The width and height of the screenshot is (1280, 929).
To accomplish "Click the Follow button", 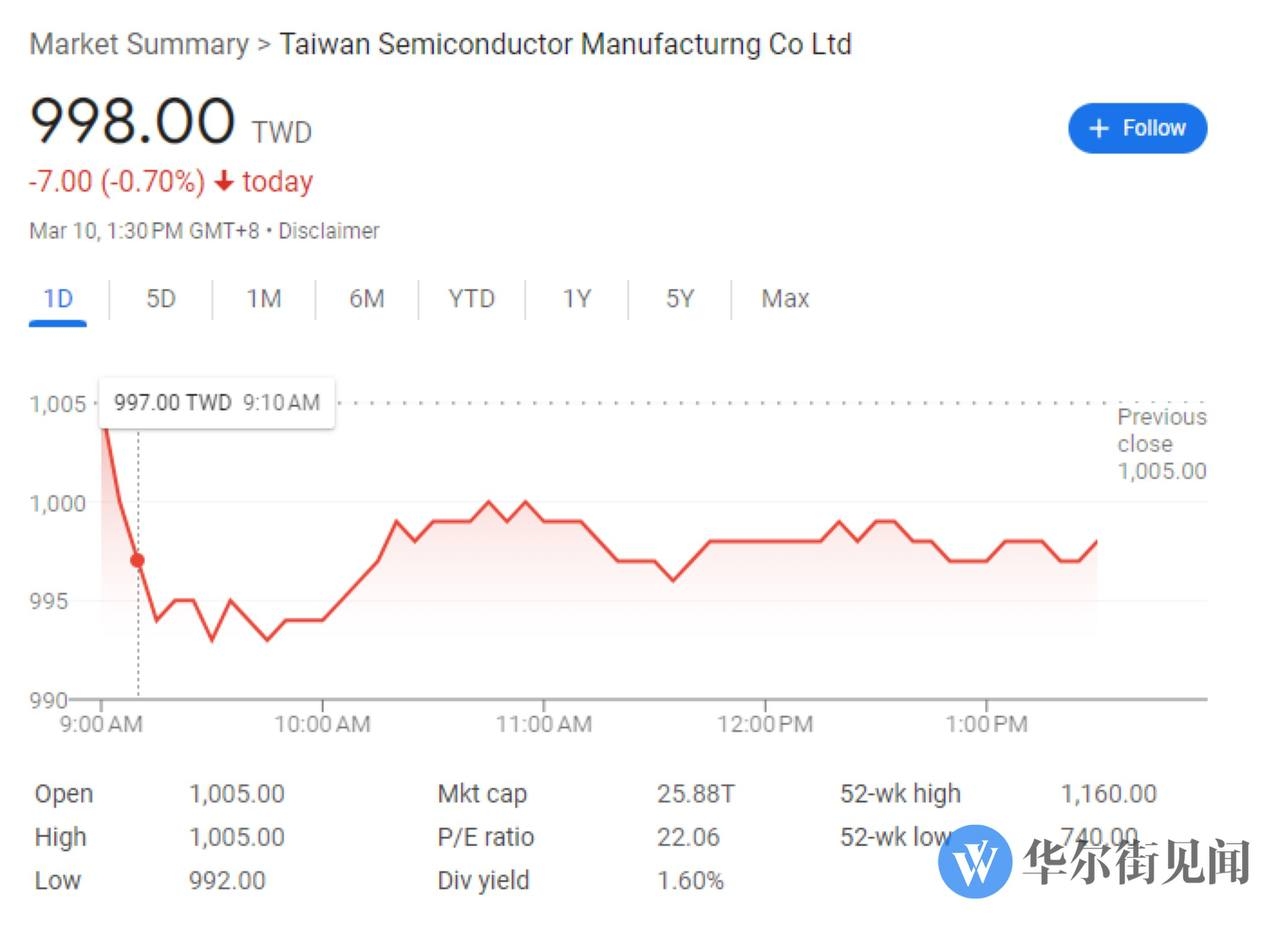I will (1137, 128).
